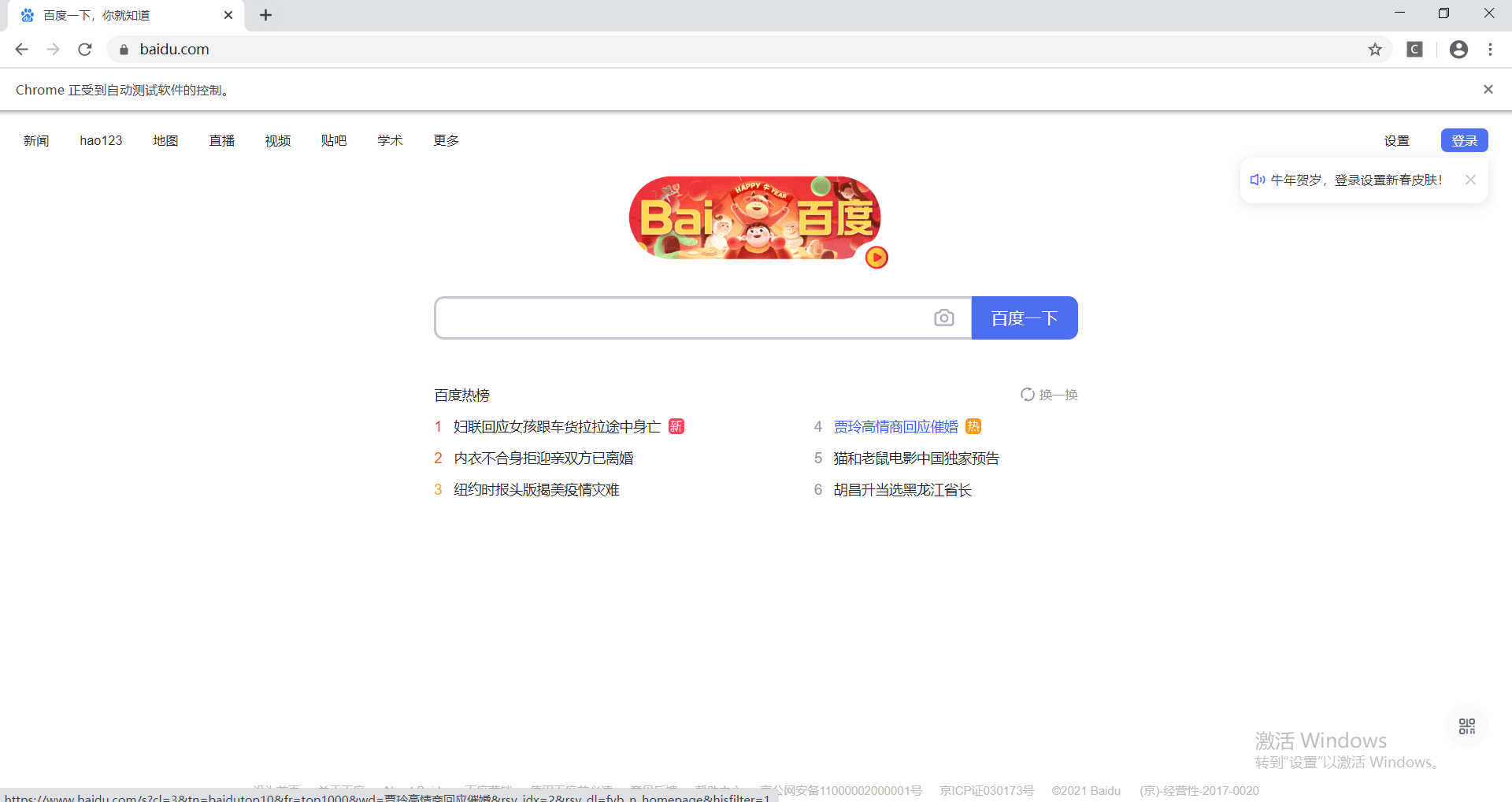Click the 热 badge beside 贾玲高情商回应催婚
Screen dimensions: 1512x802
973,426
